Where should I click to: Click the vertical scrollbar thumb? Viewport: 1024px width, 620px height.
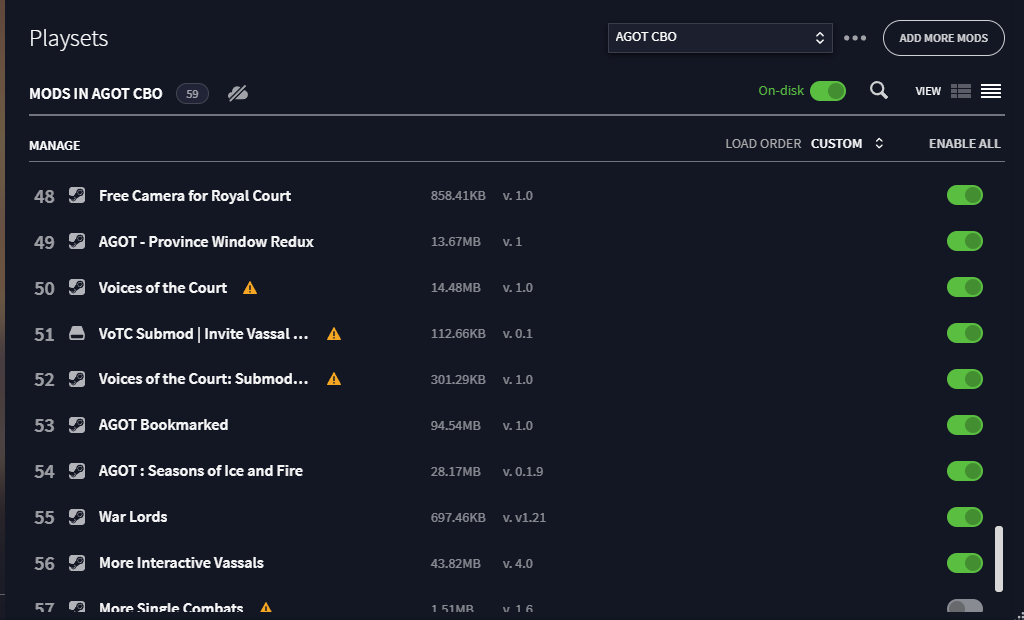[x=999, y=559]
